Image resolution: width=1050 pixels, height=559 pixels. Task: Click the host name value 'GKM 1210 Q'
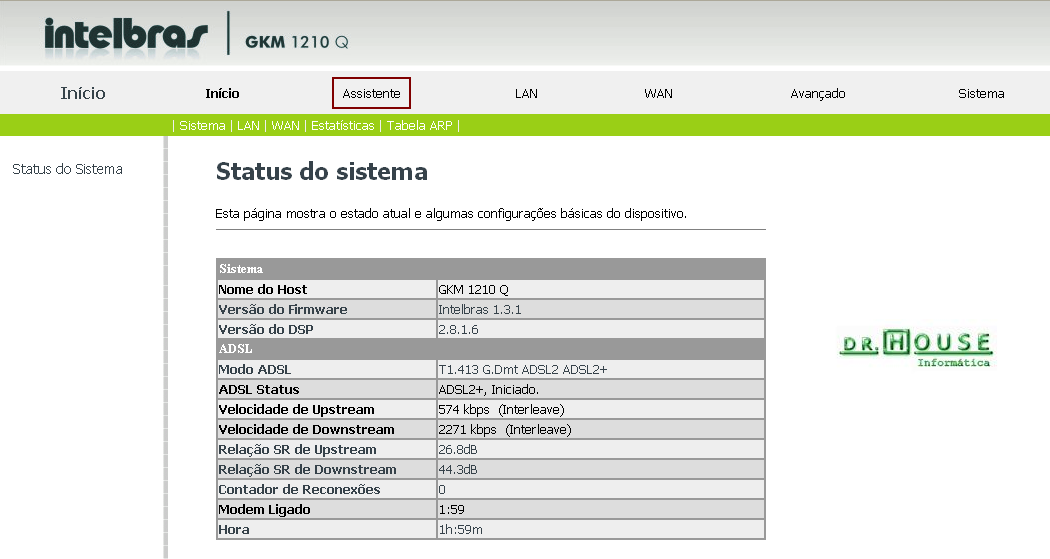473,289
